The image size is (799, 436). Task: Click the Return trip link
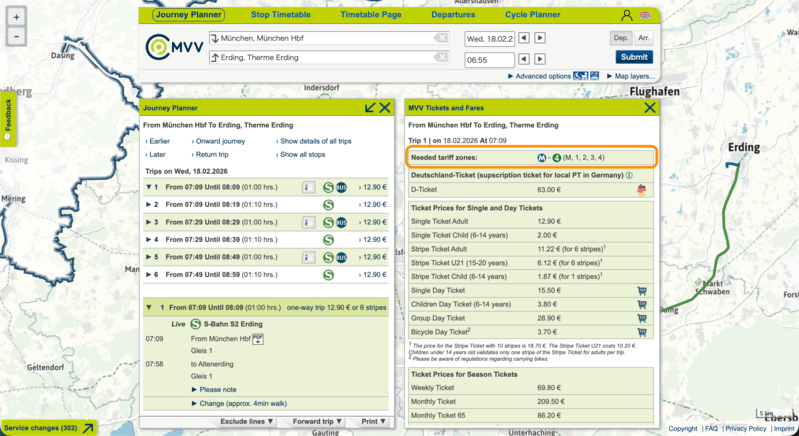(211, 155)
